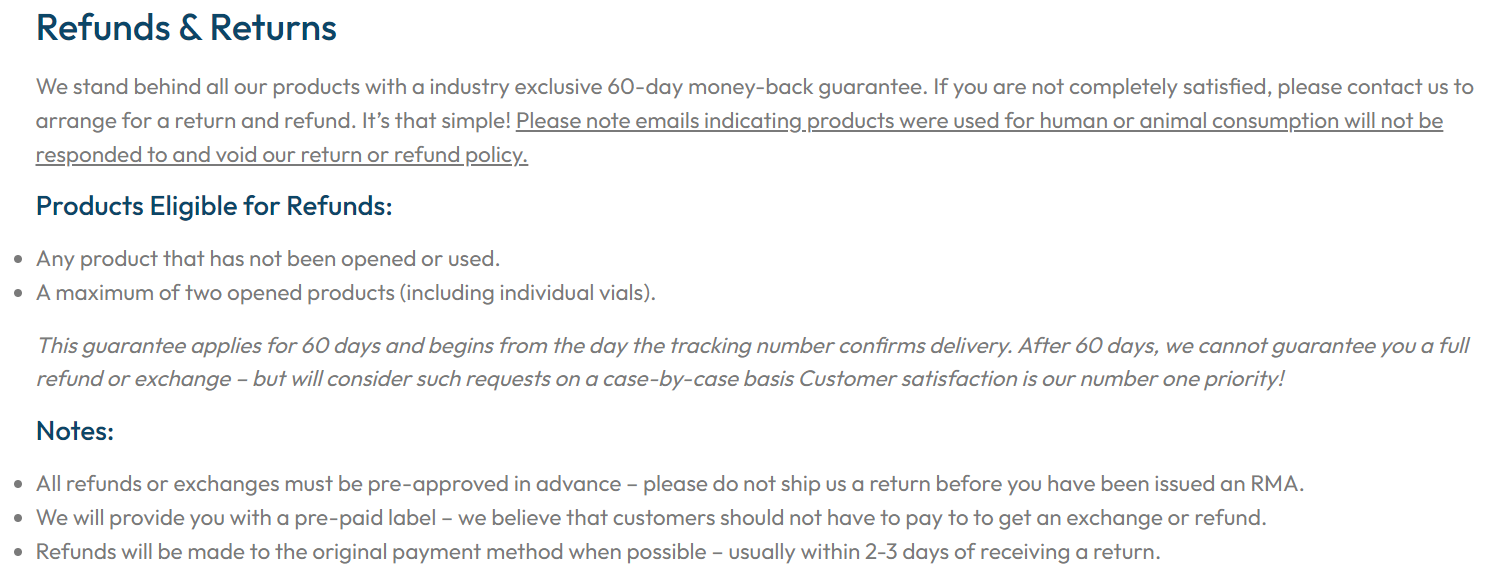Click the "Notes:" subheading
Viewport: 1512px width, 570px height.
(75, 431)
